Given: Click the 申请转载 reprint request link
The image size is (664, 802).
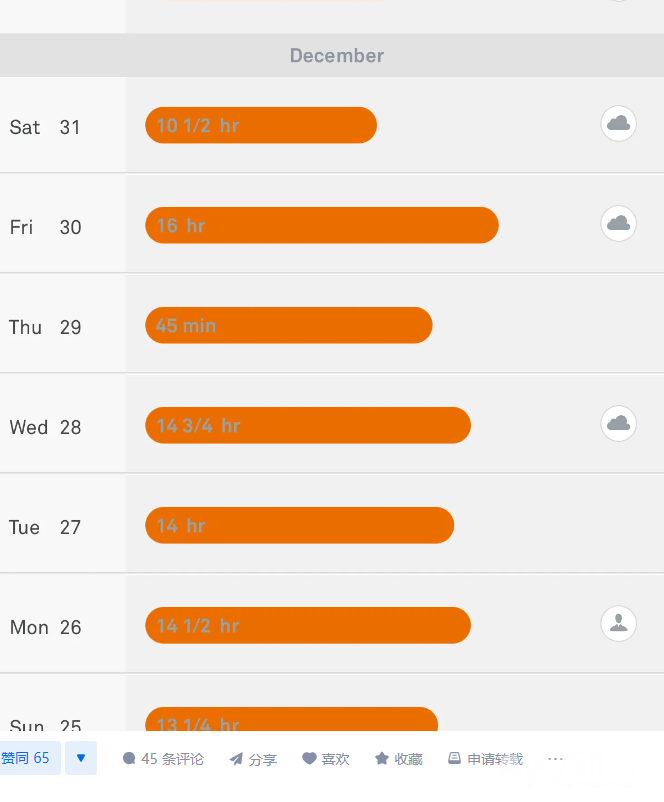Looking at the screenshot, I should pyautogui.click(x=494, y=759).
